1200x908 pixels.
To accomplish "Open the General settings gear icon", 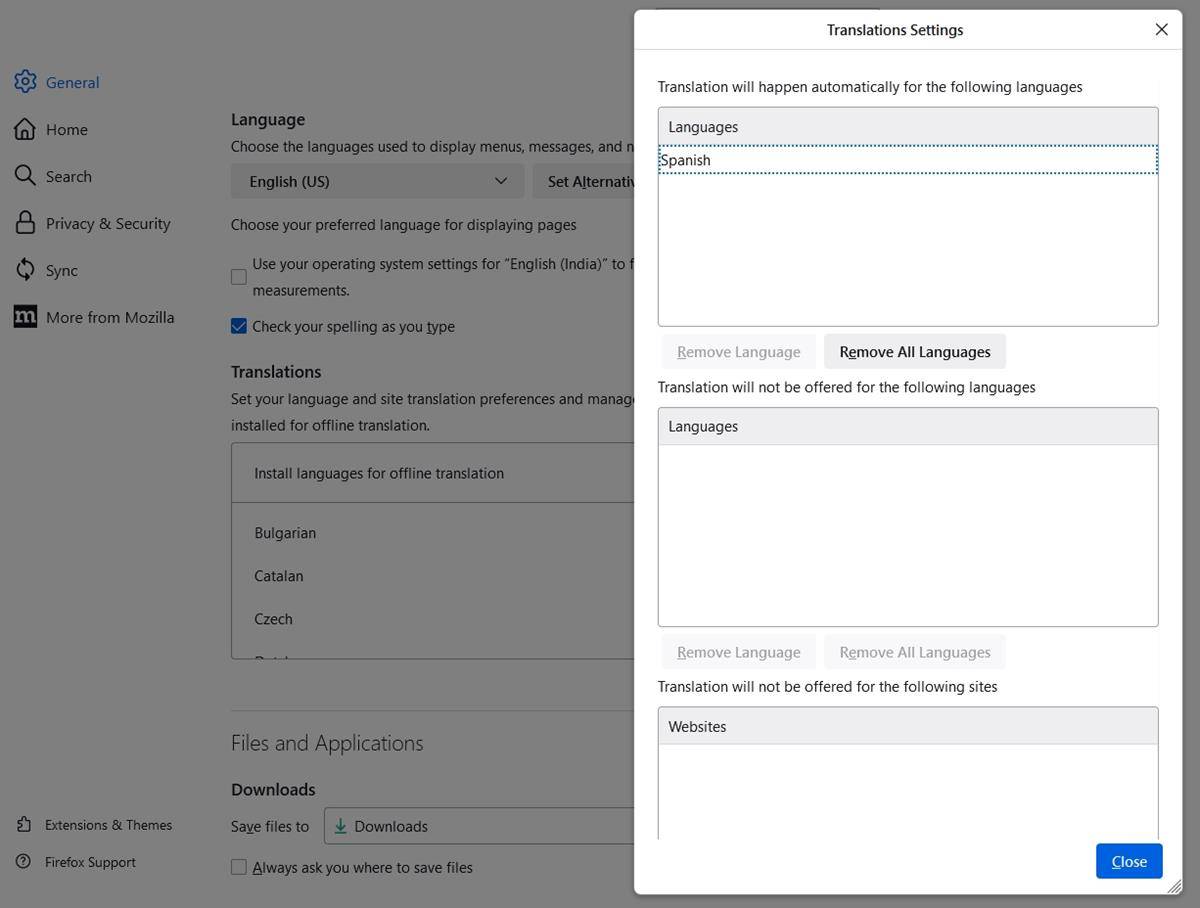I will tap(25, 82).
